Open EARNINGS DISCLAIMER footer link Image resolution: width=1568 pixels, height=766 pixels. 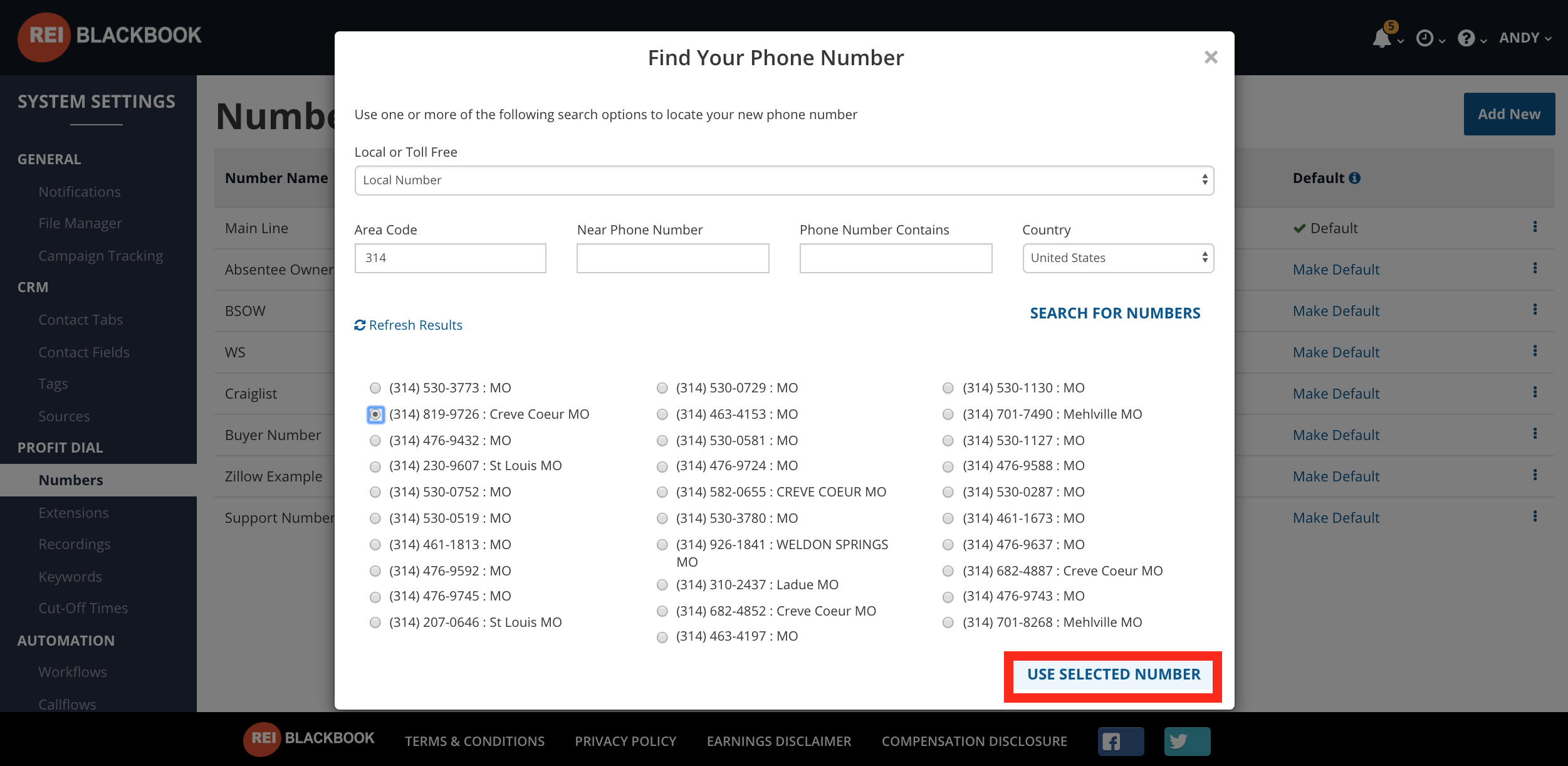pyautogui.click(x=779, y=742)
